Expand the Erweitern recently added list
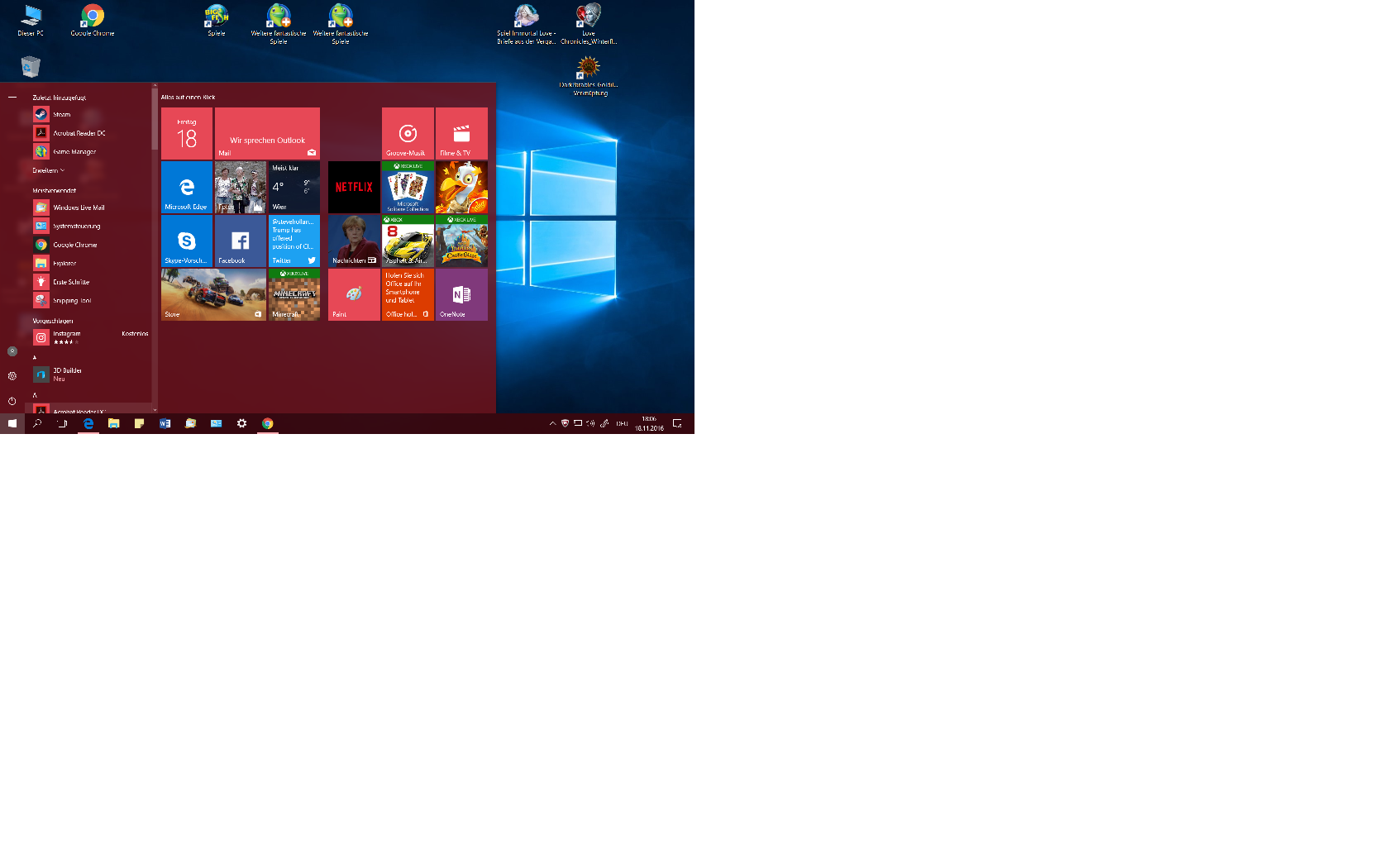The image size is (1389, 868). [x=48, y=170]
